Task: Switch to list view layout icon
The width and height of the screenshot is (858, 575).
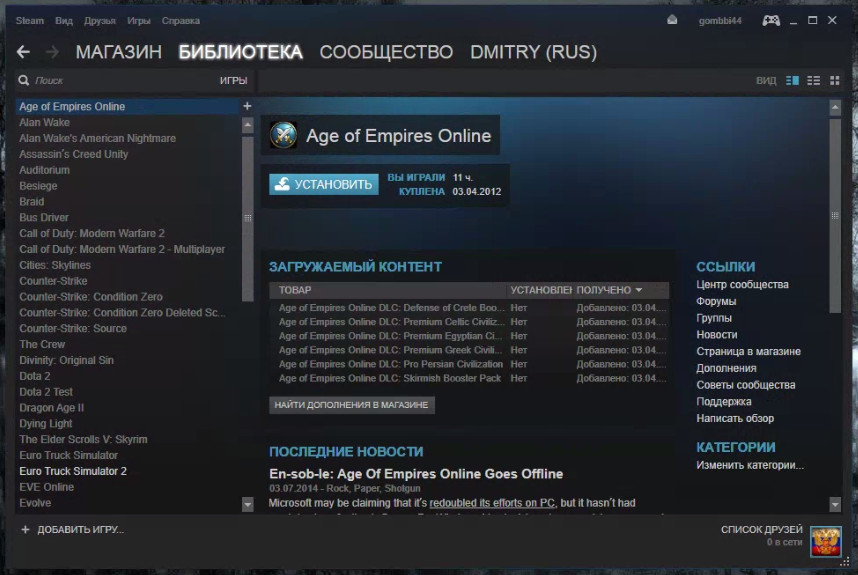Action: pos(814,80)
